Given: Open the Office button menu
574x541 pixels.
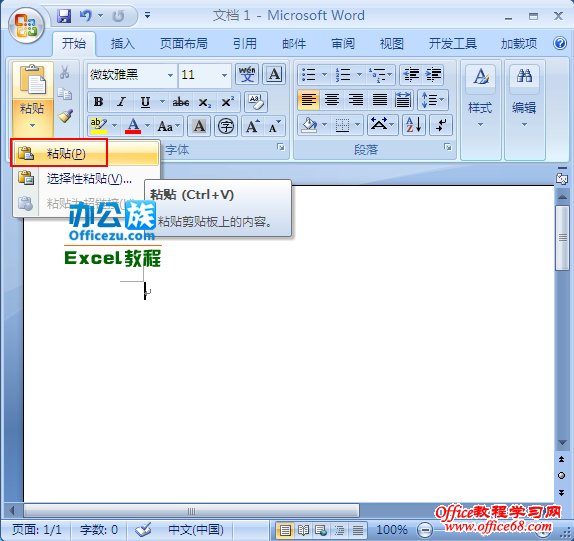Looking at the screenshot, I should 26,26.
